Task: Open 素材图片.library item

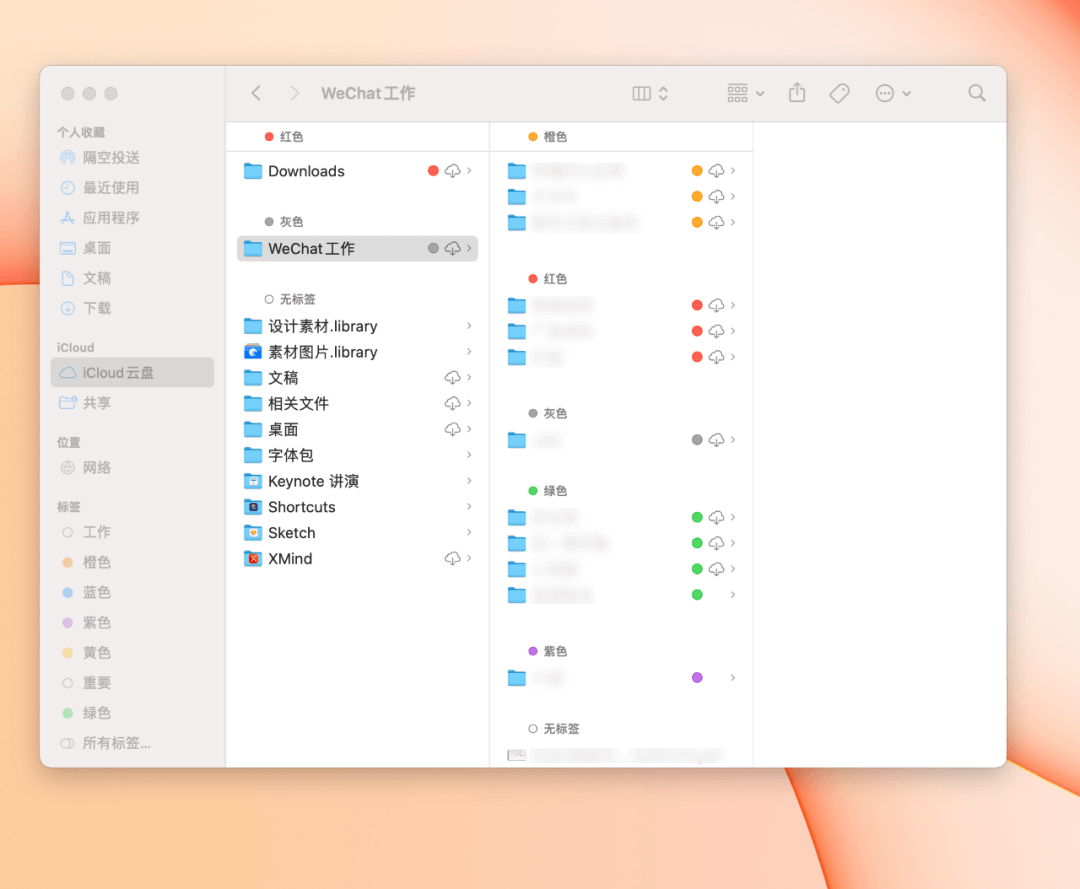Action: (357, 352)
